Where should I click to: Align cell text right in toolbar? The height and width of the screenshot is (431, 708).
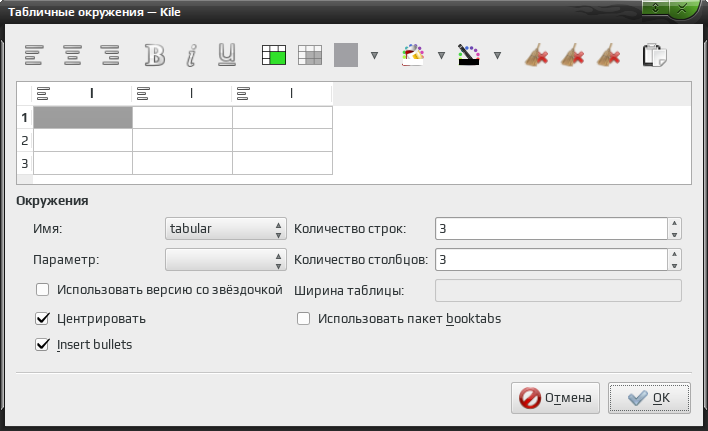pos(110,55)
